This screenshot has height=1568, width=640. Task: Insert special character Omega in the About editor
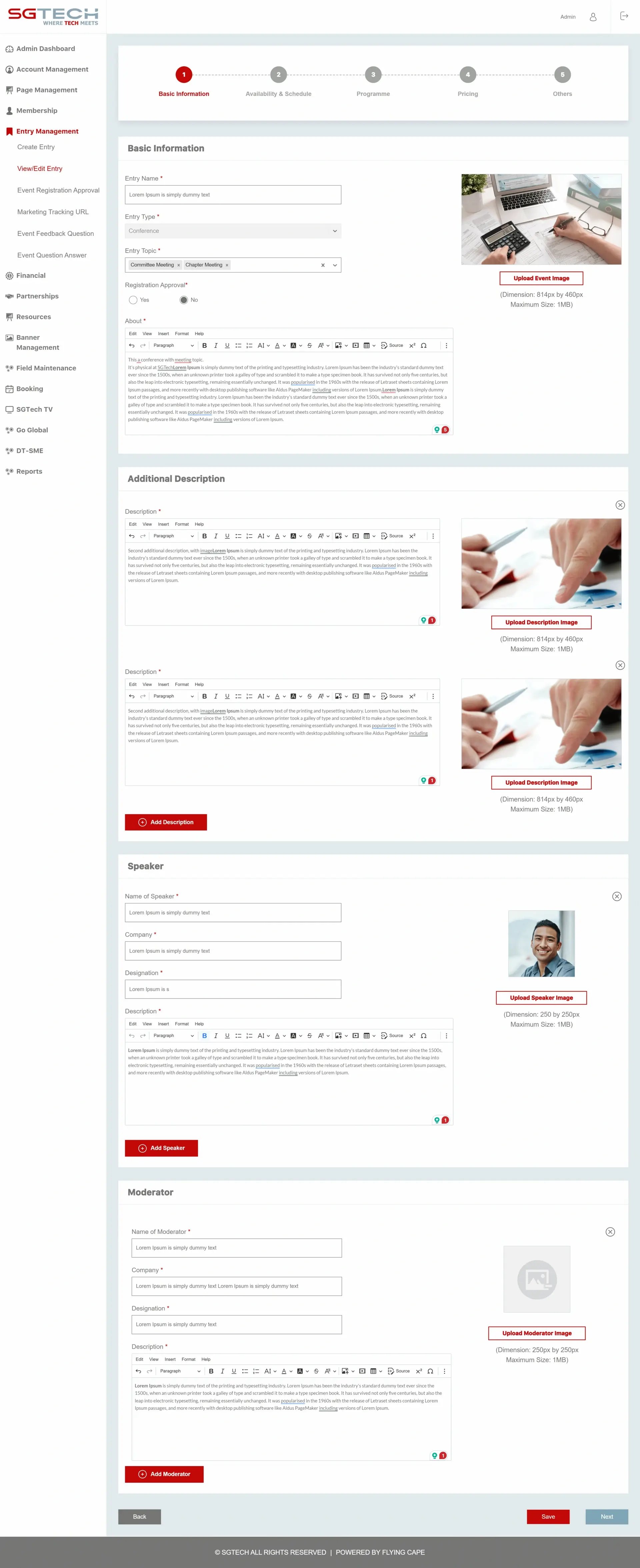pyautogui.click(x=423, y=345)
